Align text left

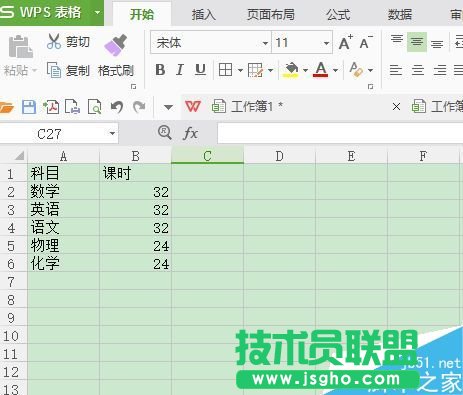click(396, 70)
